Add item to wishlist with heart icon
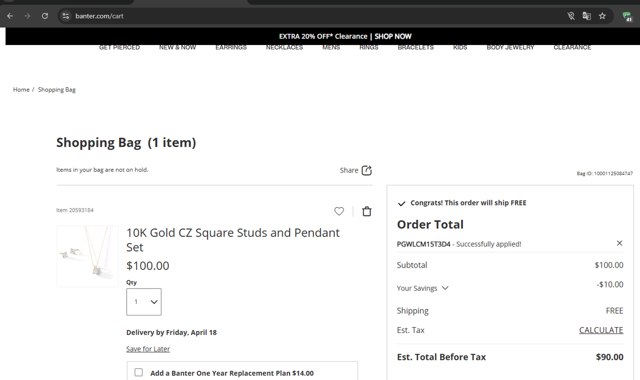The width and height of the screenshot is (640, 380). click(339, 211)
